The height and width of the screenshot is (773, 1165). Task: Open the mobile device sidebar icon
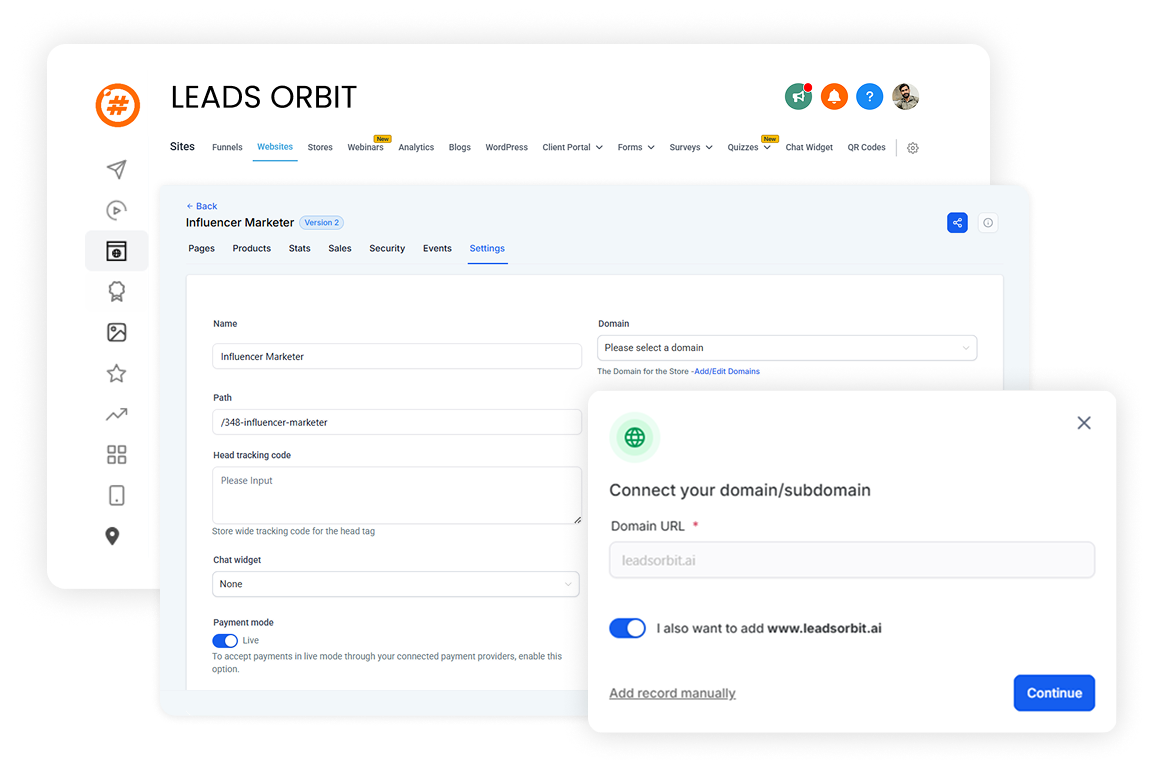coord(117,496)
